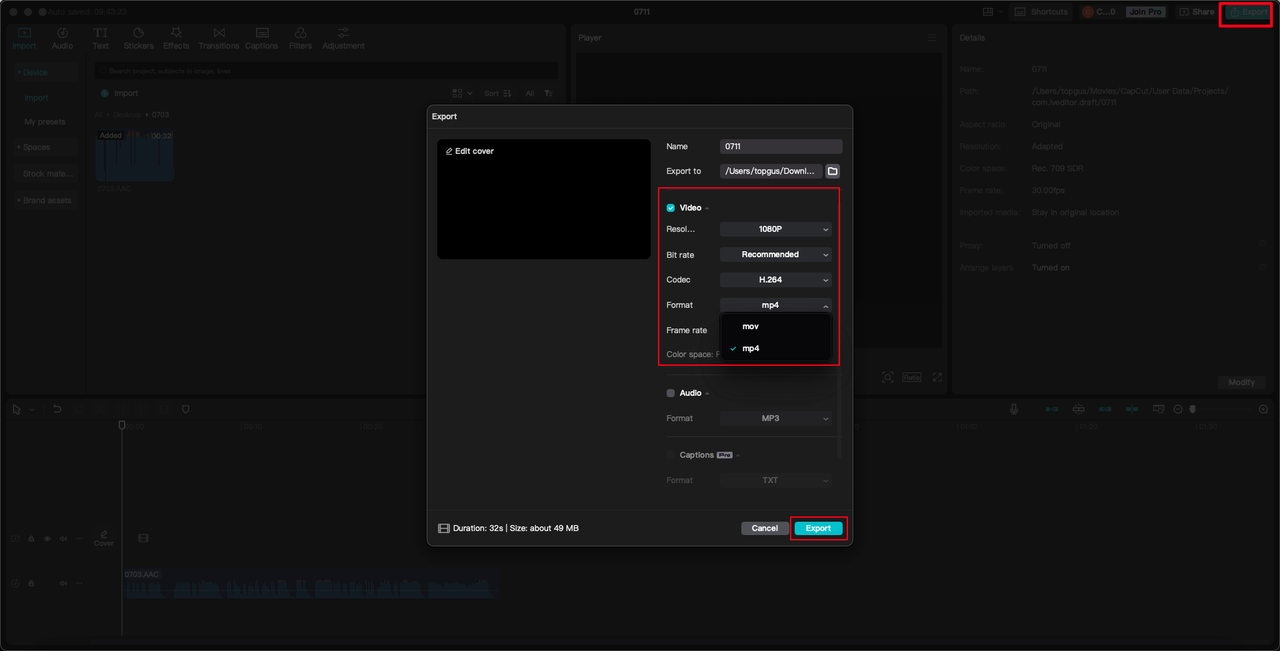Open the Audio format MP3 dropdown
This screenshot has width=1280, height=651.
click(x=776, y=418)
